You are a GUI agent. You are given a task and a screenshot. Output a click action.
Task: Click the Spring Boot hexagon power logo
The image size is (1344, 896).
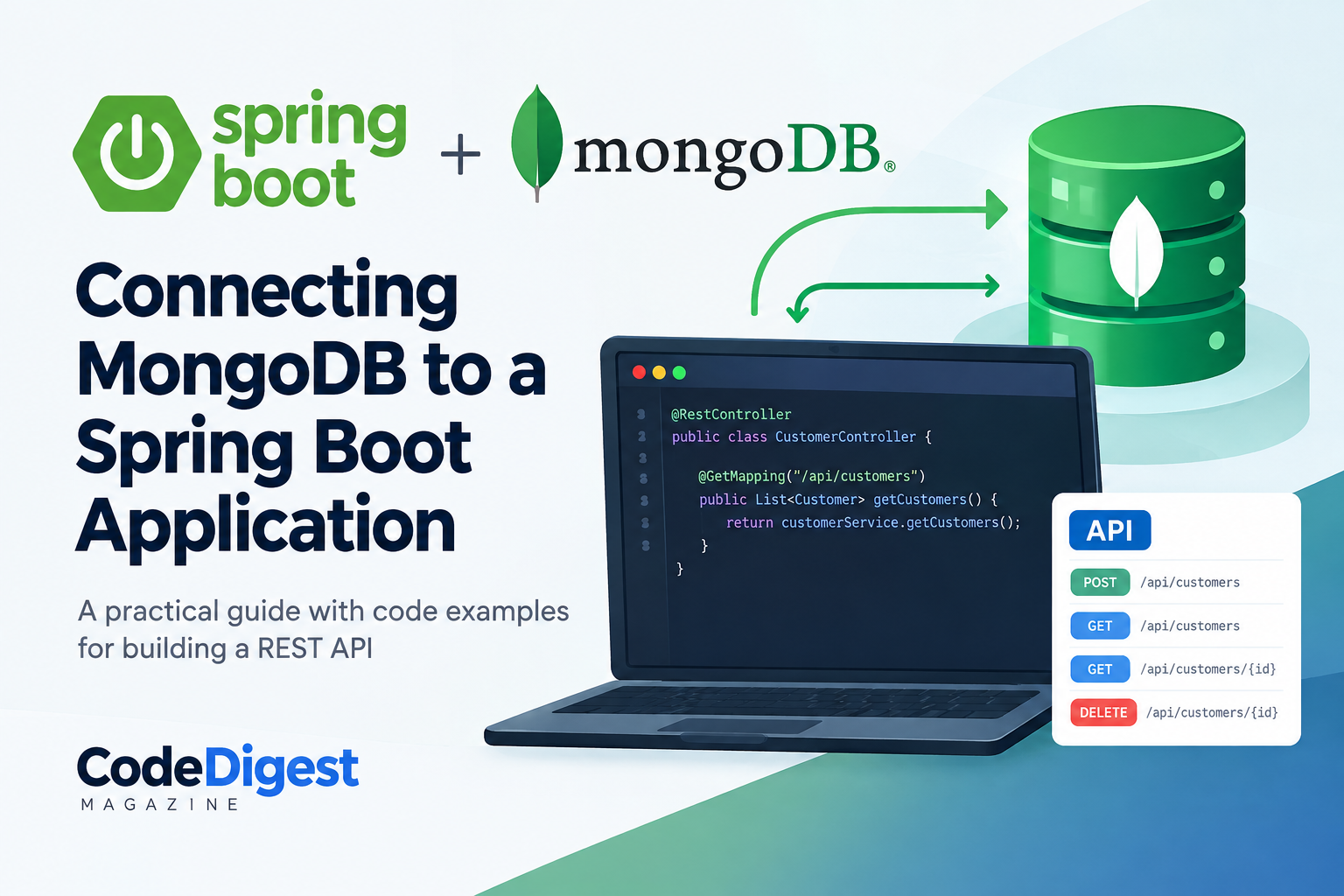(x=136, y=153)
